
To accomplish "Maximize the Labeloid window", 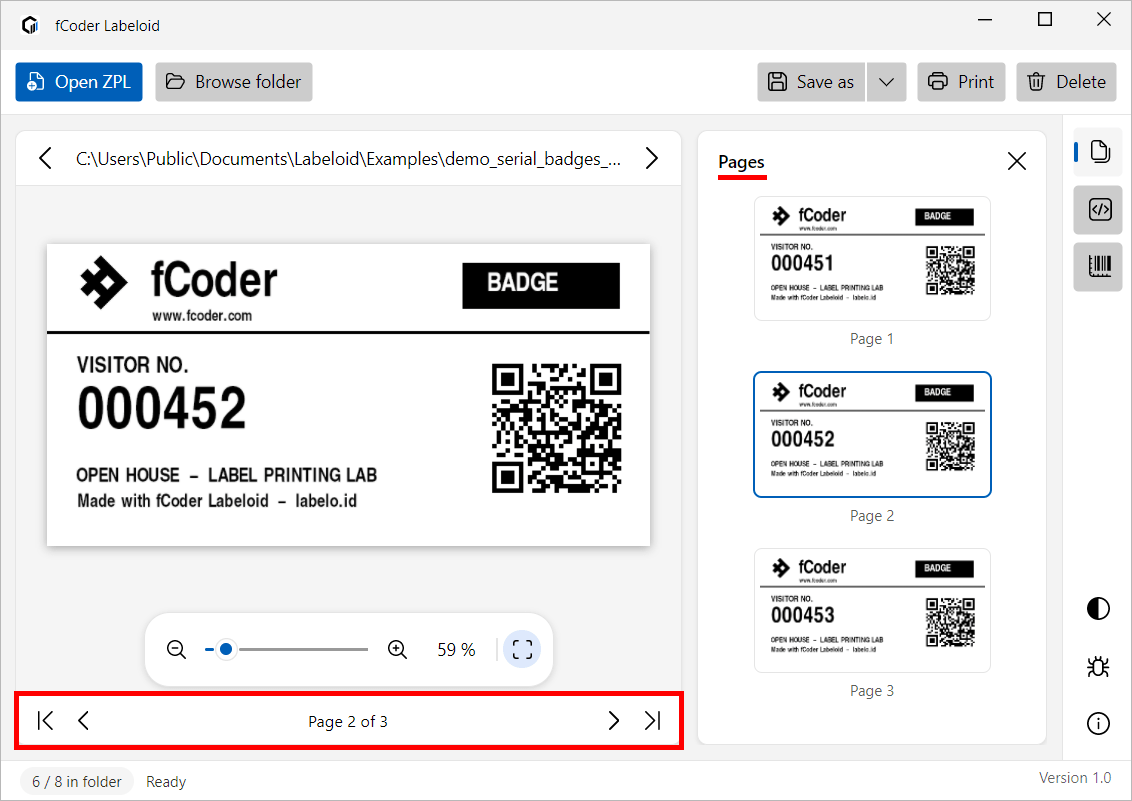I will (1045, 19).
